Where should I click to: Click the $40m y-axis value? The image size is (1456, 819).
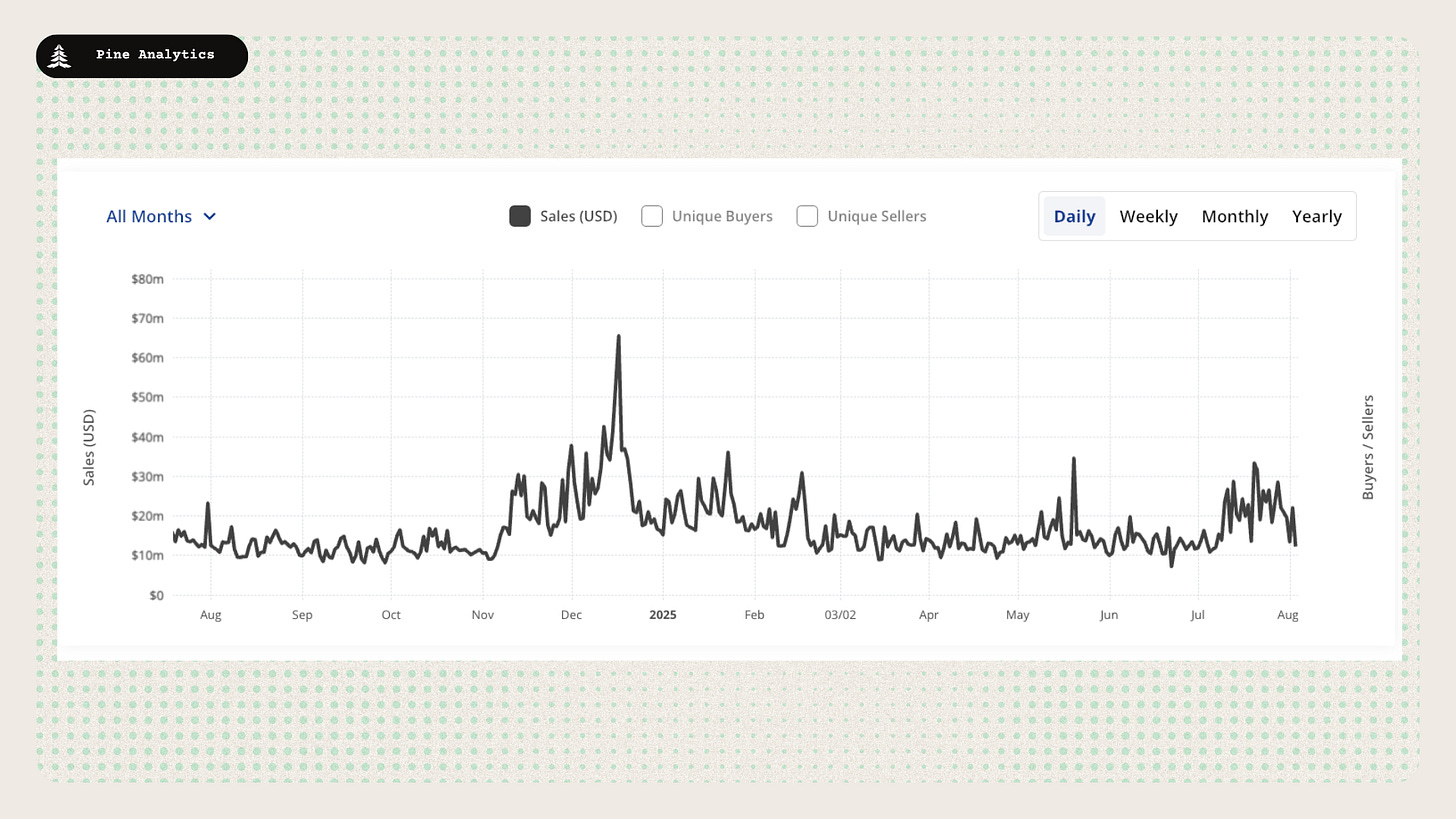click(147, 437)
